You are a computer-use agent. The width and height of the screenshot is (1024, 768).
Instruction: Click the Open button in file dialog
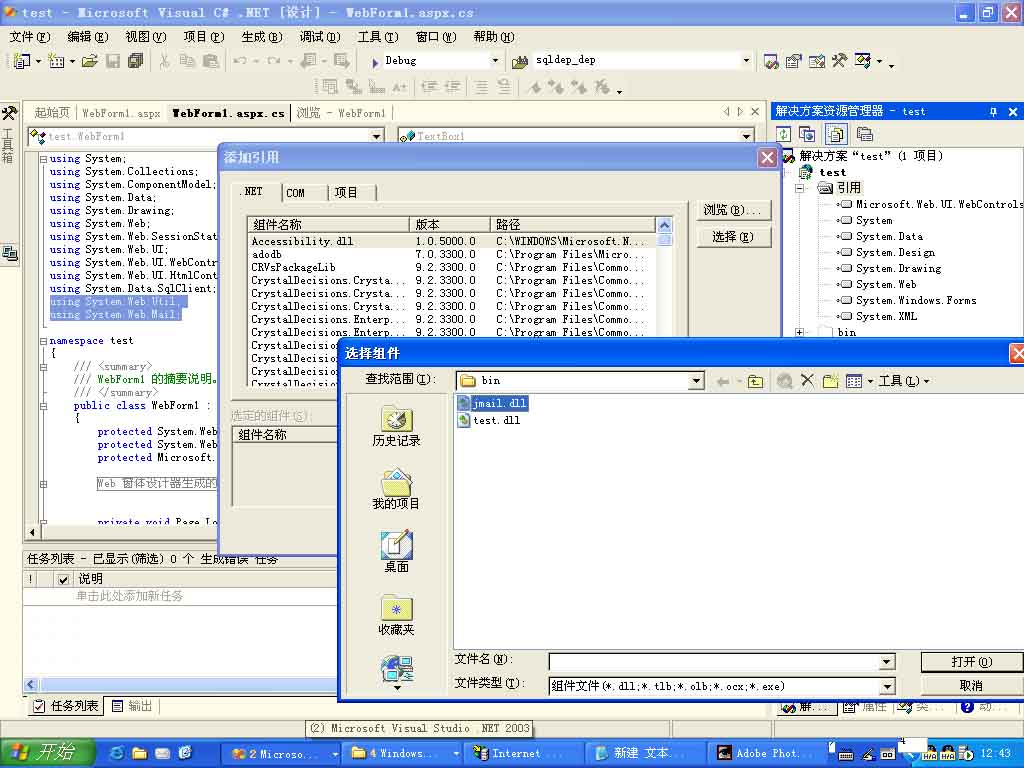(x=971, y=662)
